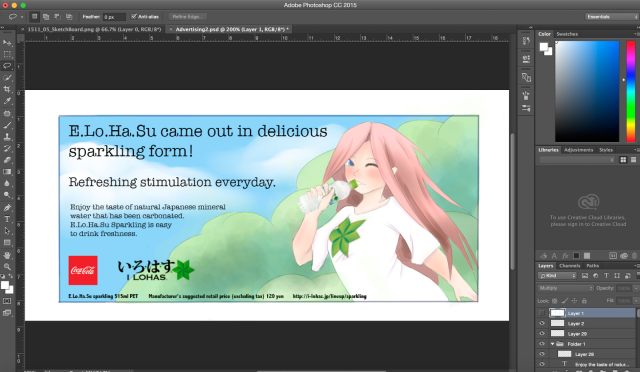Select the Move tool

tap(7, 42)
